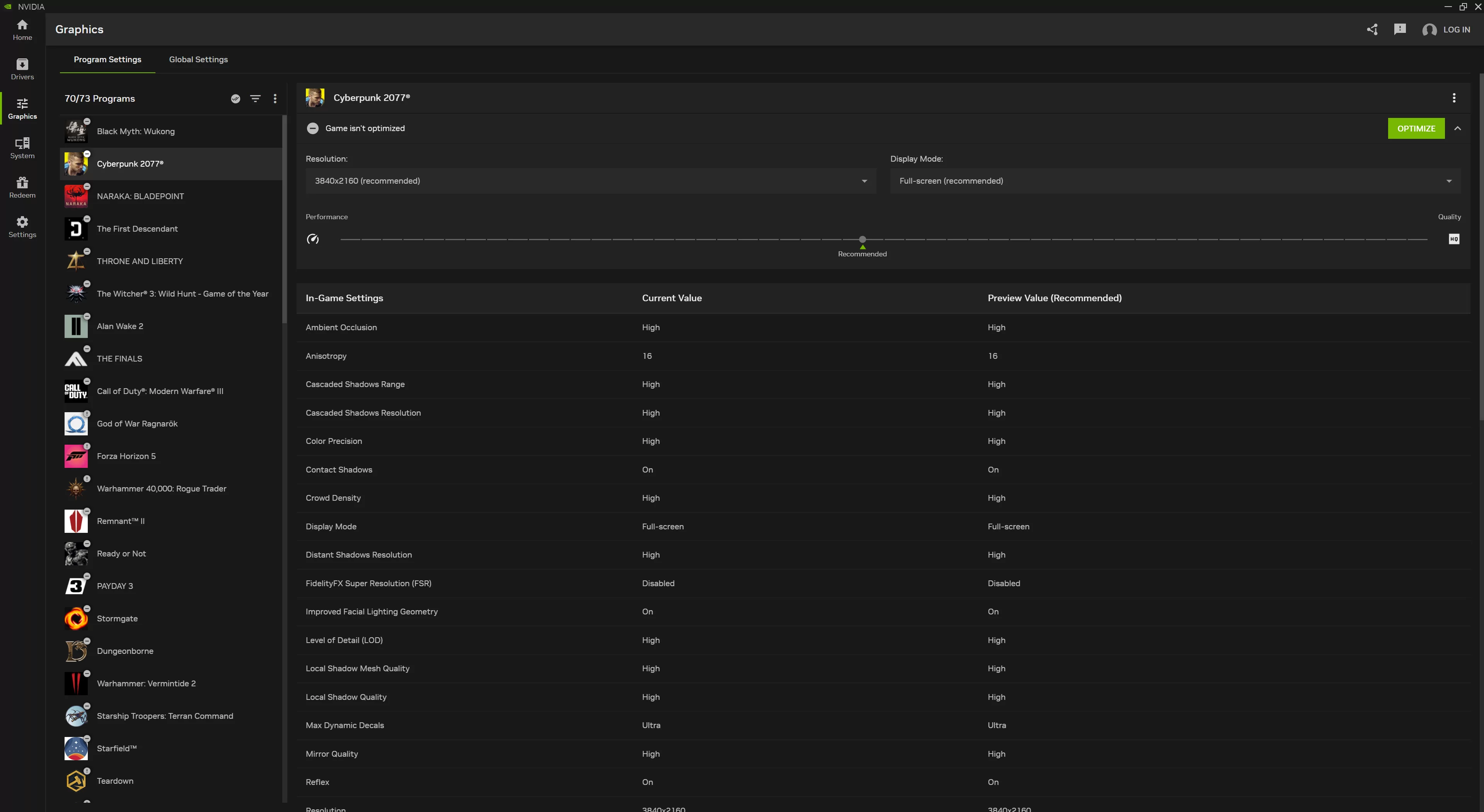This screenshot has width=1484, height=812.
Task: Drag the Performance to Quality slider
Action: [862, 239]
